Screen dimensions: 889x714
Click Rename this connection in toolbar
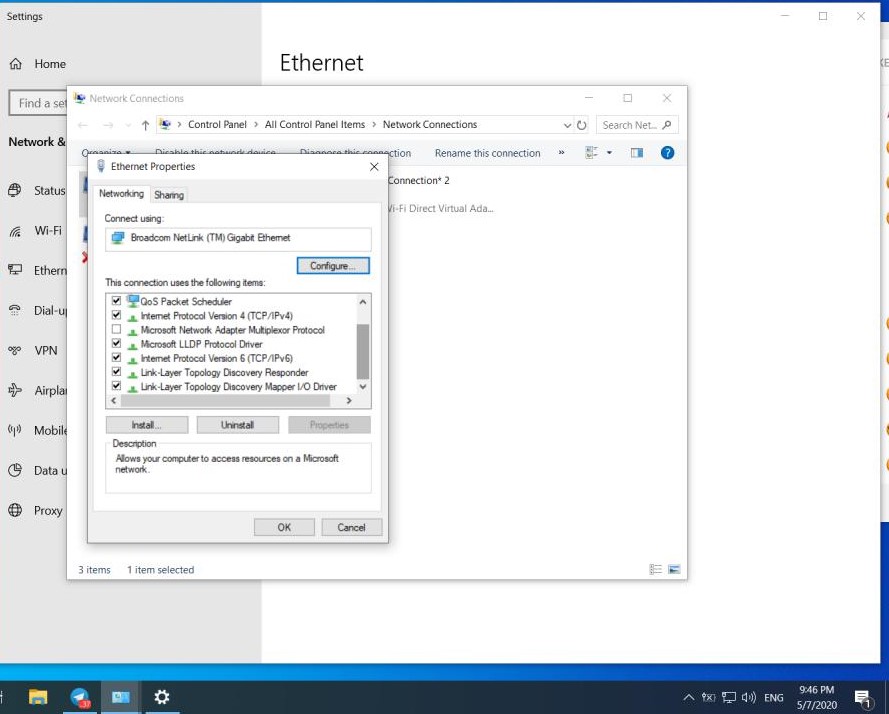pos(488,153)
